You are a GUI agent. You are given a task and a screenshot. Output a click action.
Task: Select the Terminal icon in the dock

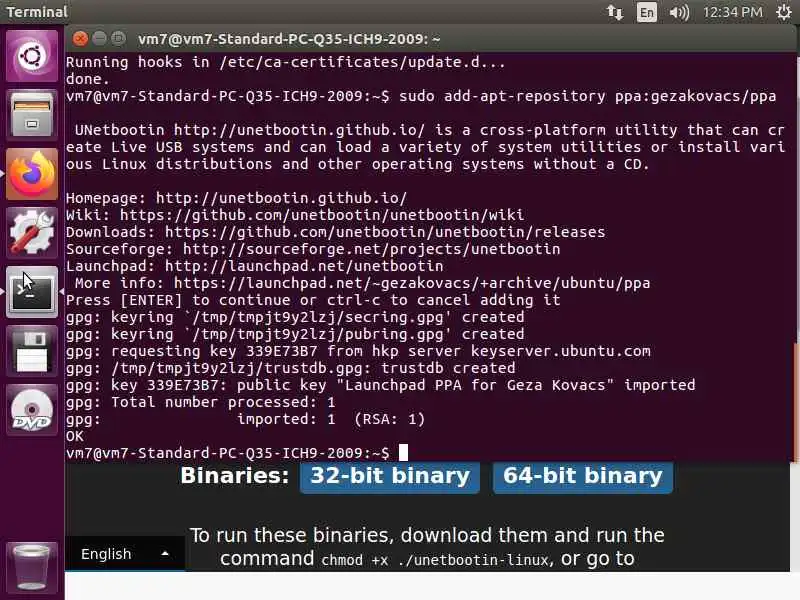point(32,292)
